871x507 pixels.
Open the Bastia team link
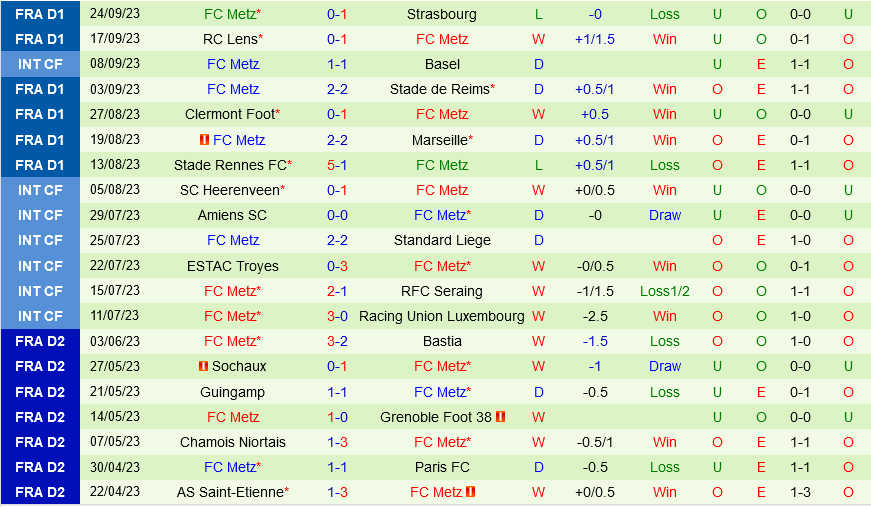[x=442, y=341]
